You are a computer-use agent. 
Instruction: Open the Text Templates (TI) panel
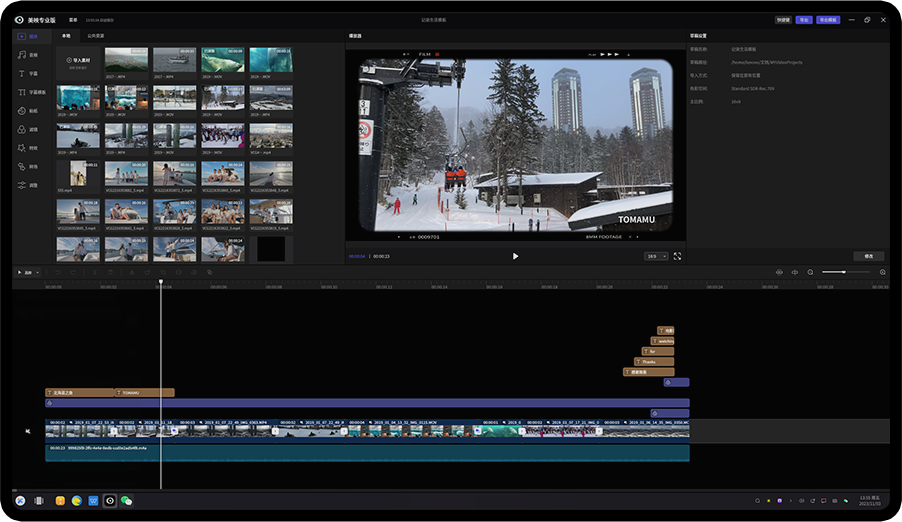tap(30, 92)
